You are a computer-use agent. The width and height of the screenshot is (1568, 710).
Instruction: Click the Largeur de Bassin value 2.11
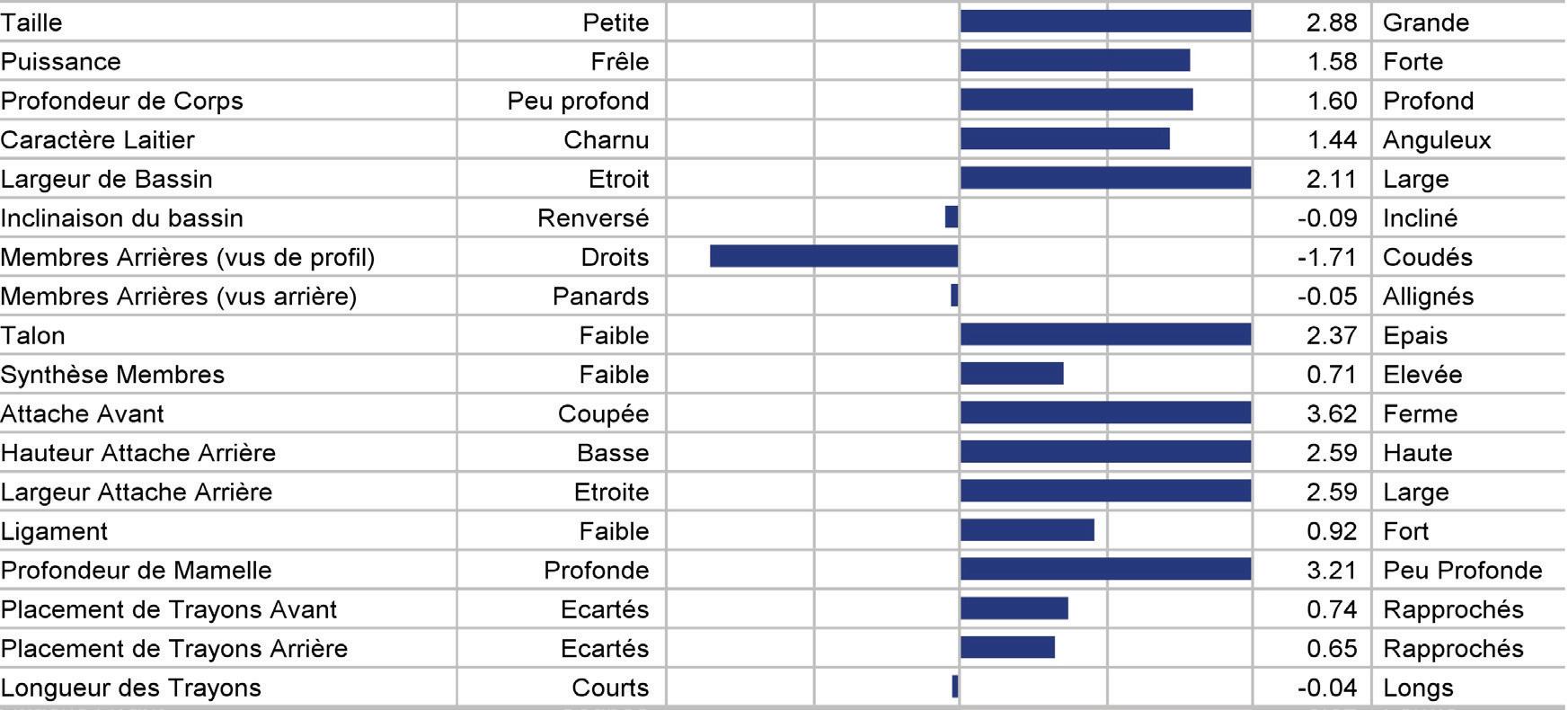(x=1331, y=179)
